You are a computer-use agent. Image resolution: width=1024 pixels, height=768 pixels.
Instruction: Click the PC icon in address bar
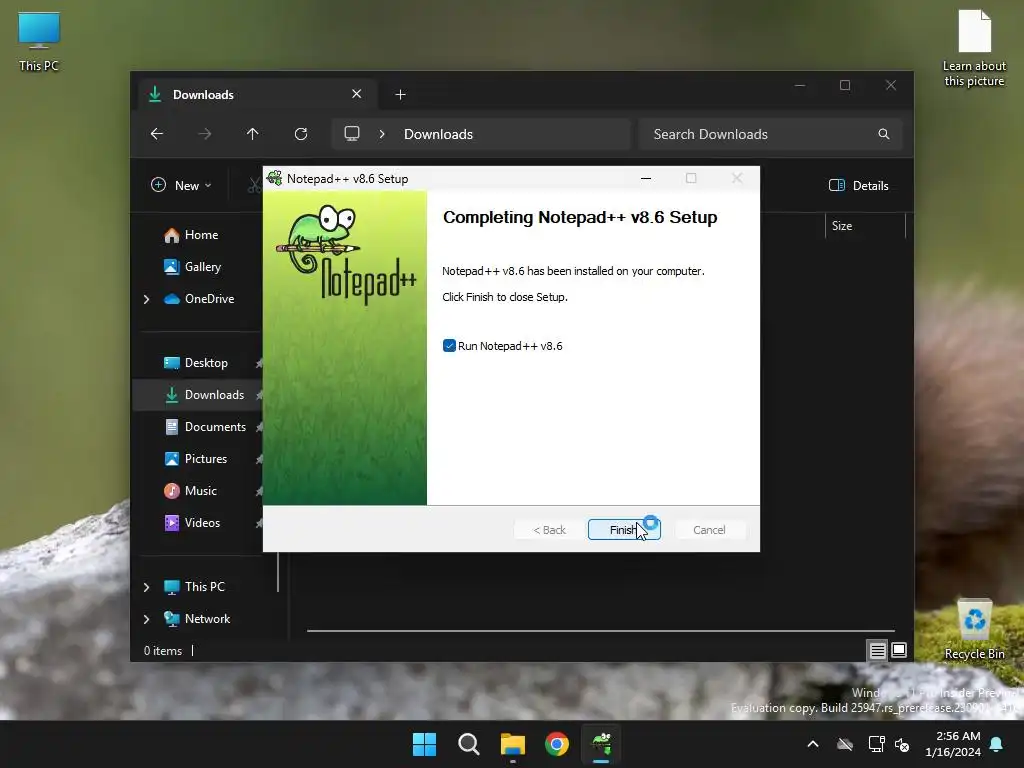click(x=352, y=134)
